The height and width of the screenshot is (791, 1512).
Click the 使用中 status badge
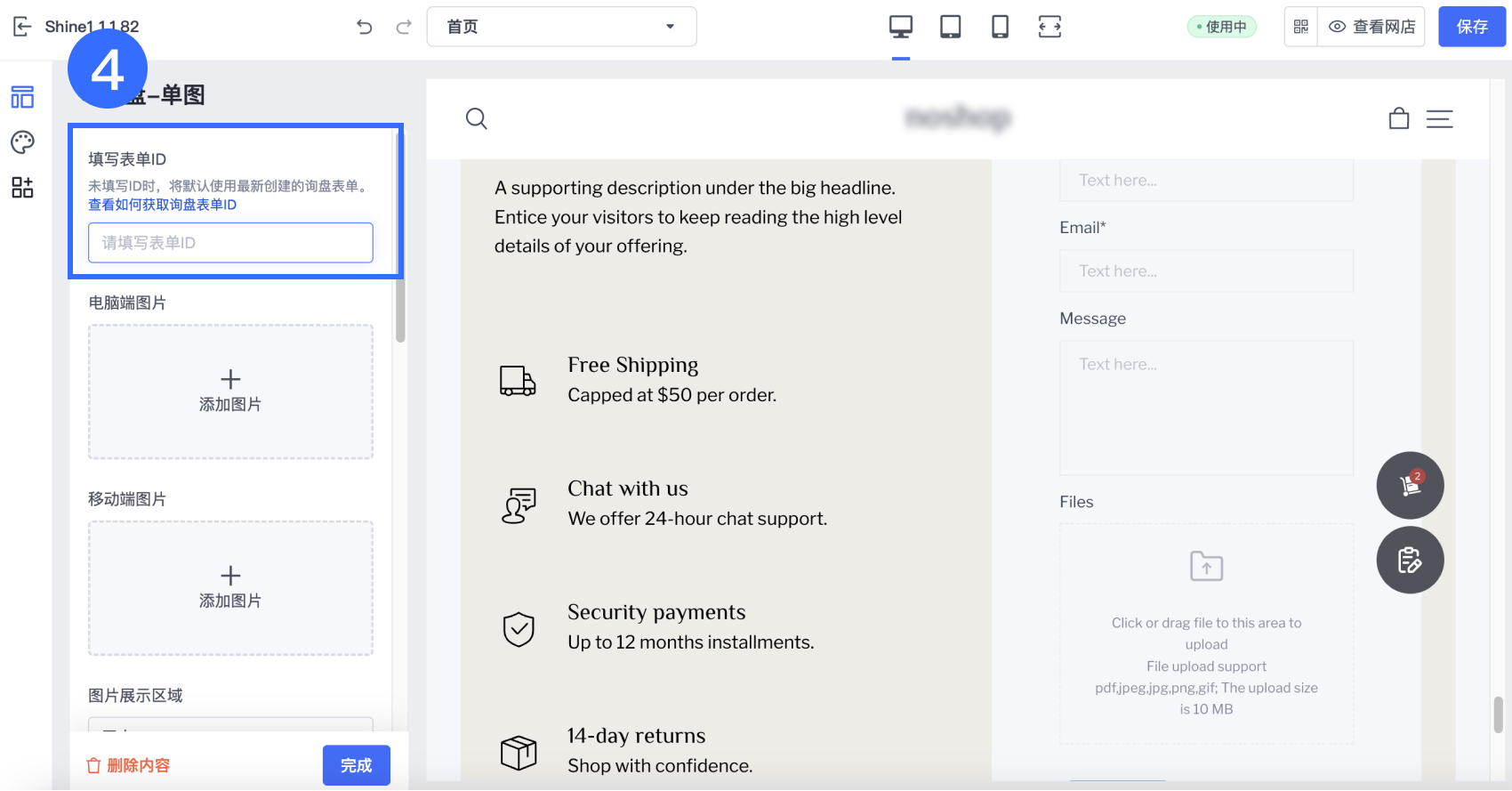(x=1222, y=27)
